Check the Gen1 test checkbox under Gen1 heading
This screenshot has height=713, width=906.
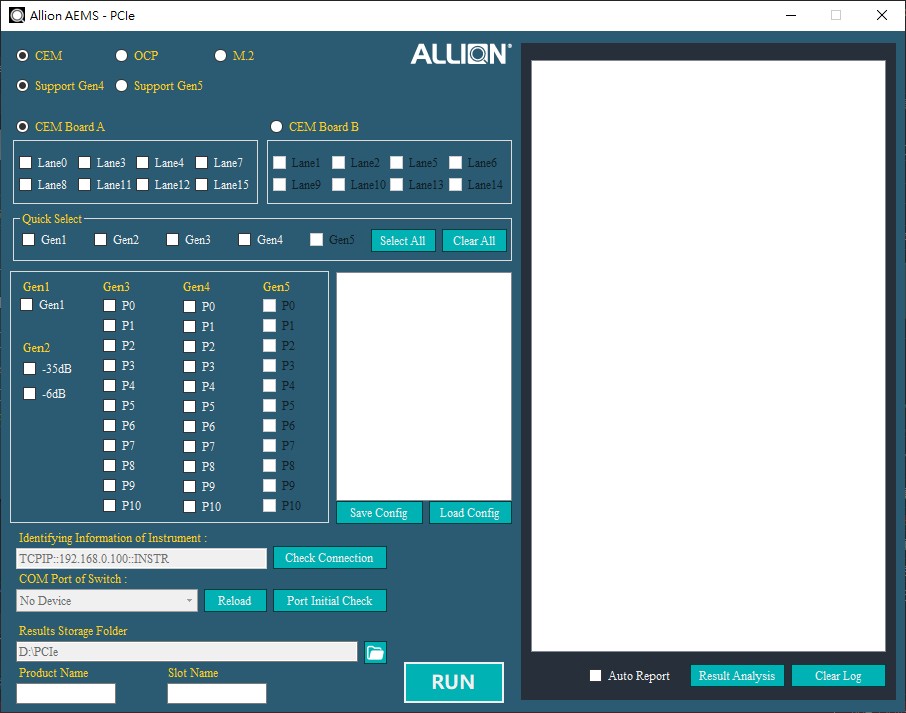[27, 304]
